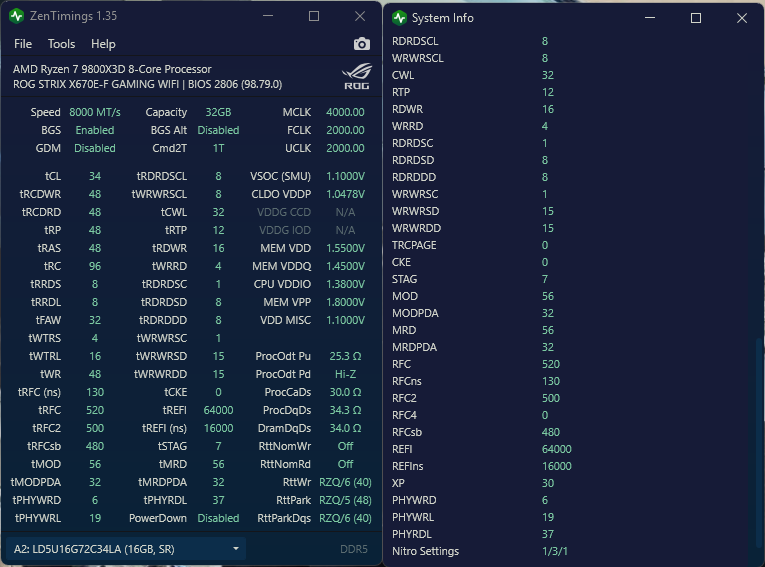Click the GDM Disabled value
The height and width of the screenshot is (567, 765).
(x=95, y=148)
